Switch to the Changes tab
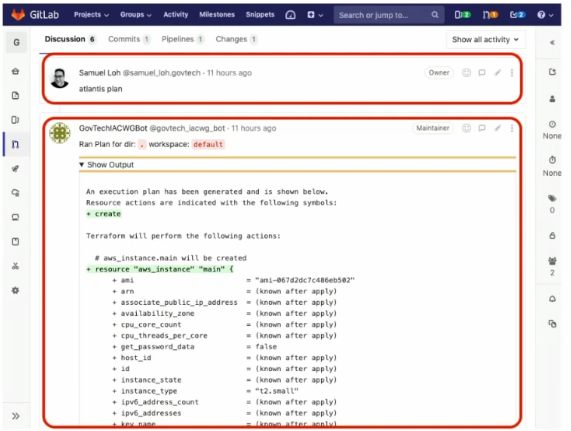Image resolution: width=571 pixels, height=431 pixels. coord(236,39)
